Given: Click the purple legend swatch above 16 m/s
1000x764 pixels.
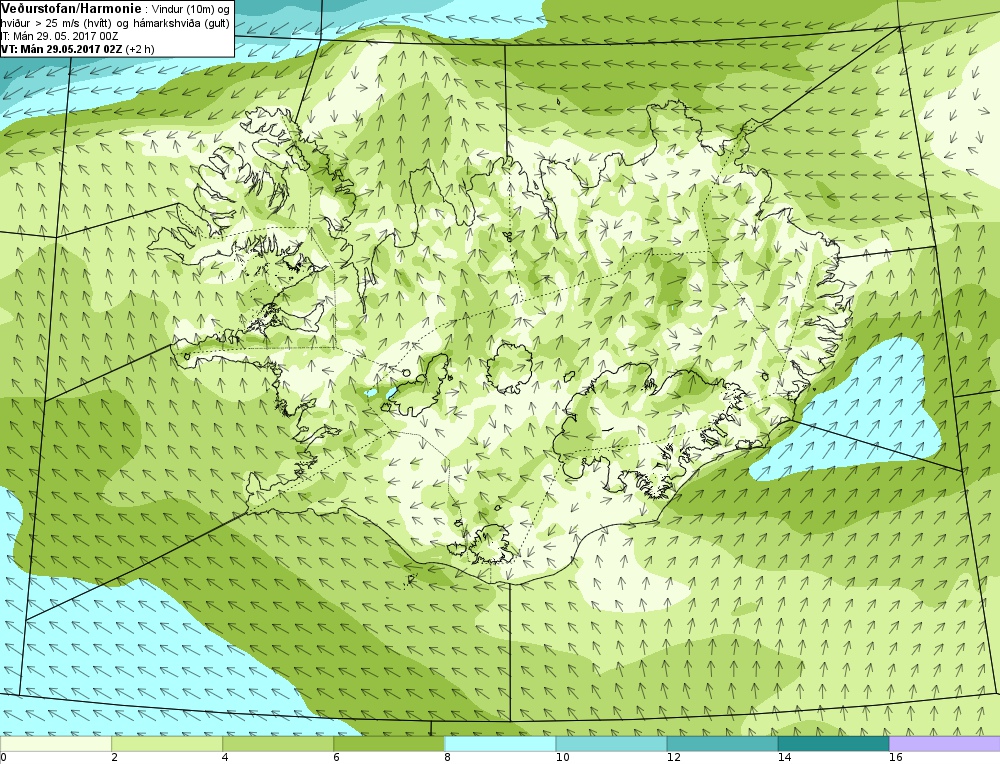Looking at the screenshot, I should 945,744.
